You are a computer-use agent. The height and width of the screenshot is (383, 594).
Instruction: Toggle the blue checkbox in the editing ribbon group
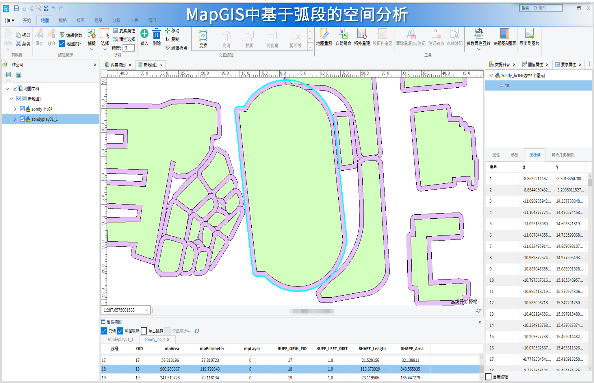coord(62,44)
